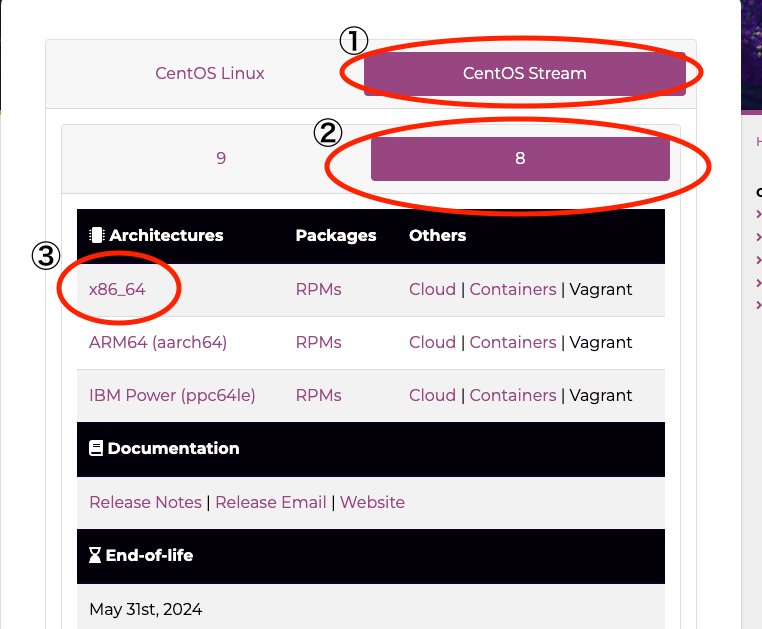Click the Architectures chip icon
The image size is (762, 629).
coord(97,236)
